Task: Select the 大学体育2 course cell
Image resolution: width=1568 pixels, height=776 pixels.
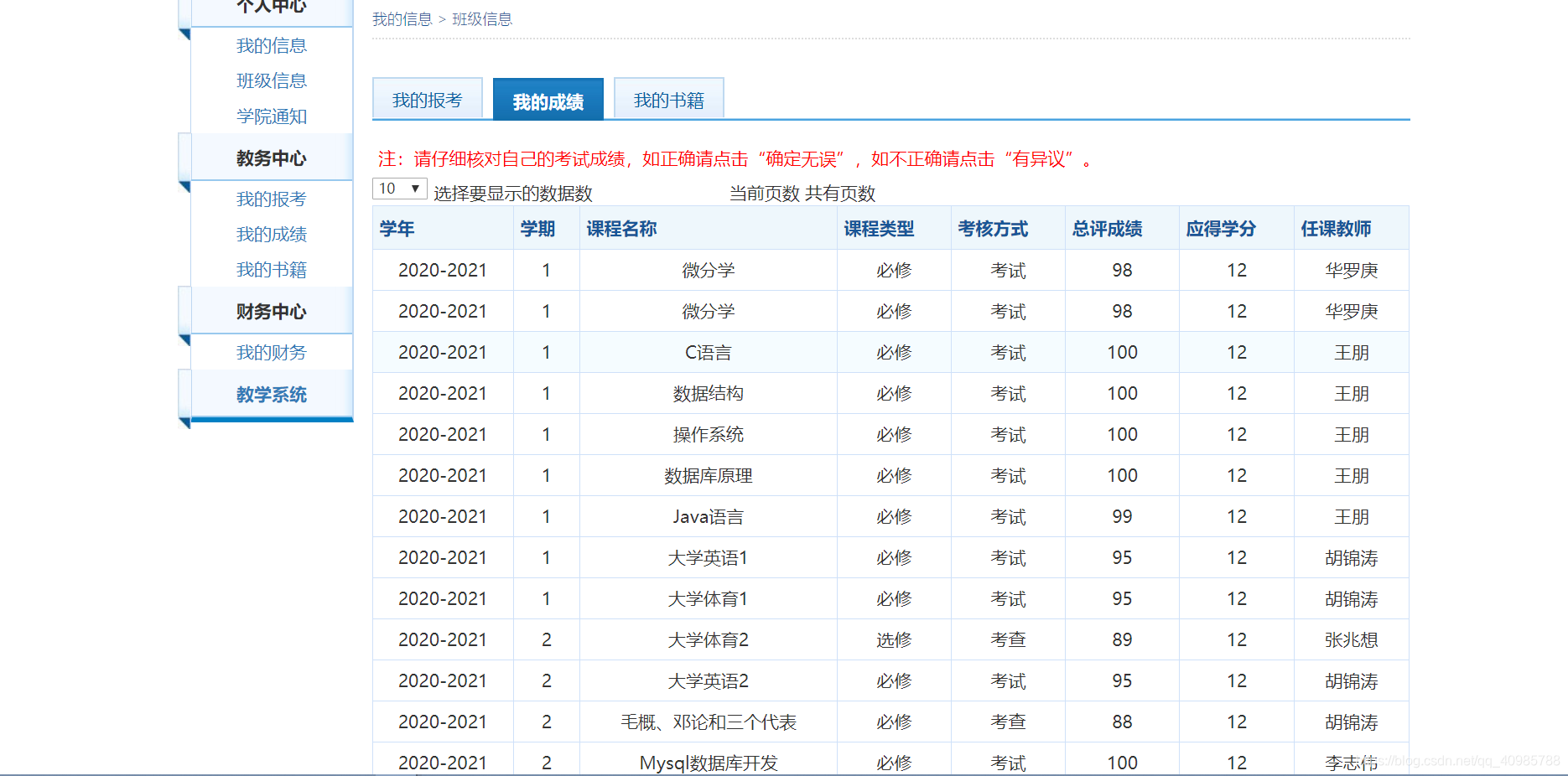Action: pos(709,639)
